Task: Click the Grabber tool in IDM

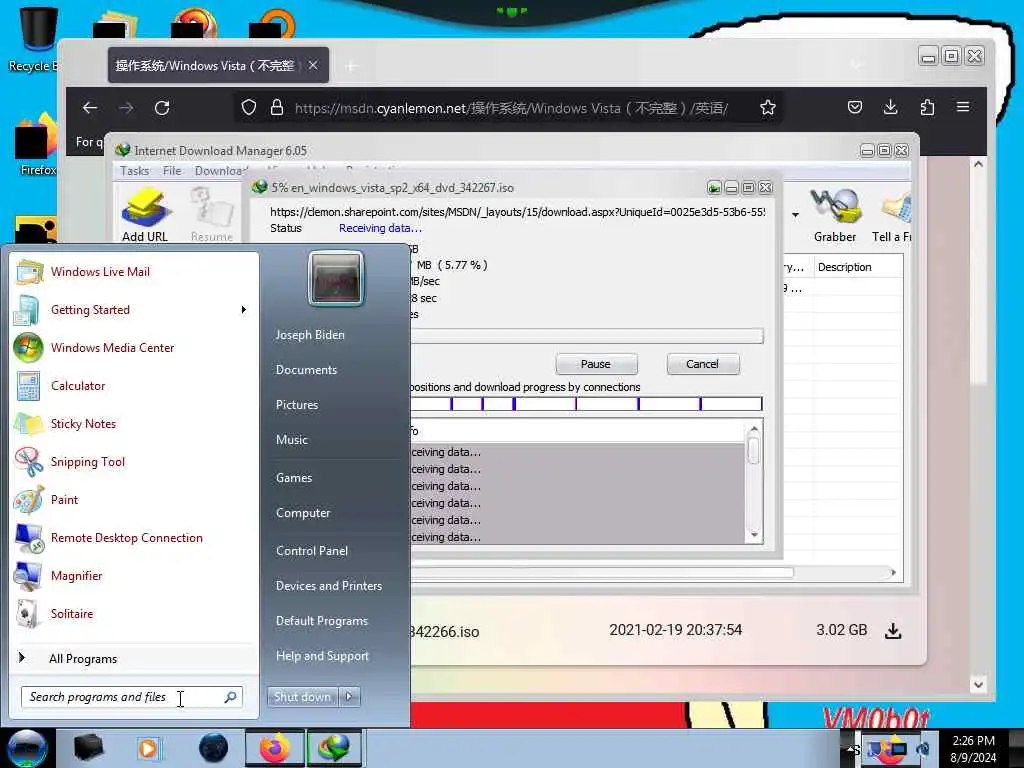Action: click(x=835, y=215)
